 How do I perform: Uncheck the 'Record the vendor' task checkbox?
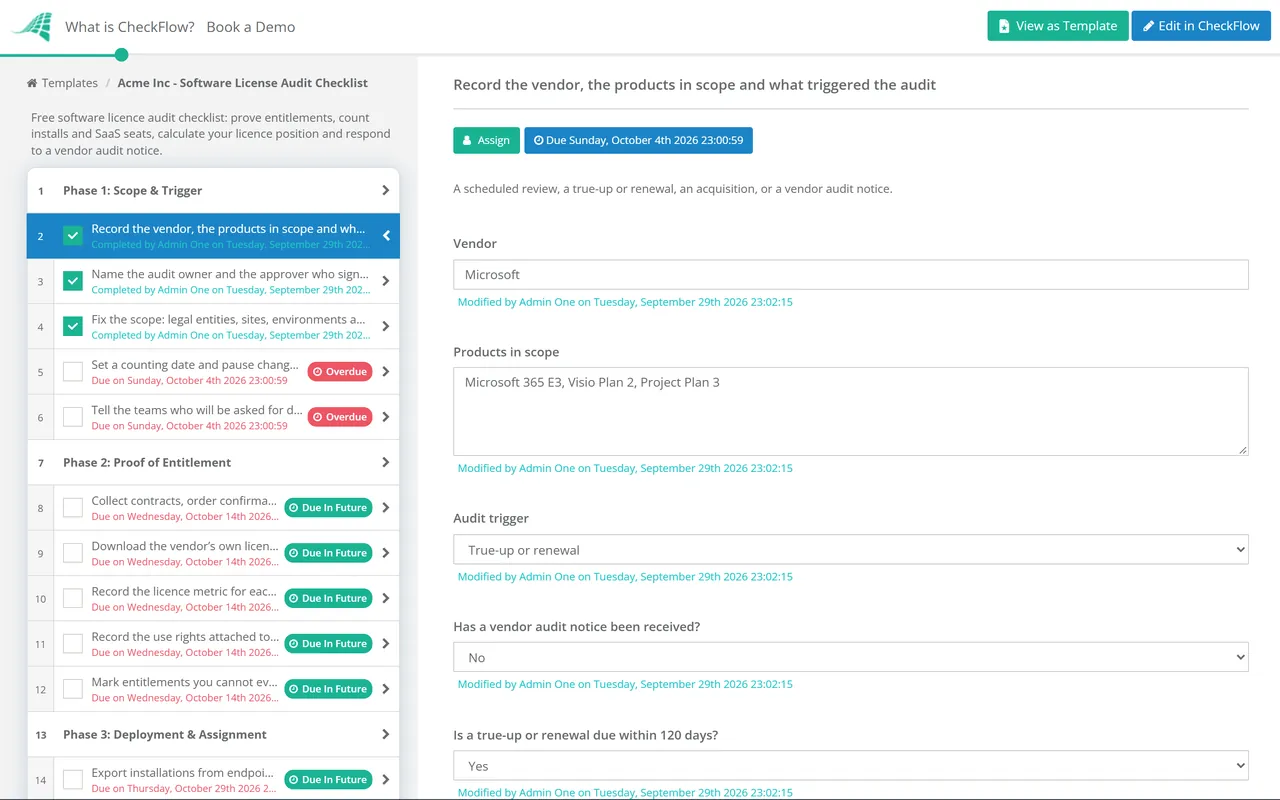pos(73,236)
